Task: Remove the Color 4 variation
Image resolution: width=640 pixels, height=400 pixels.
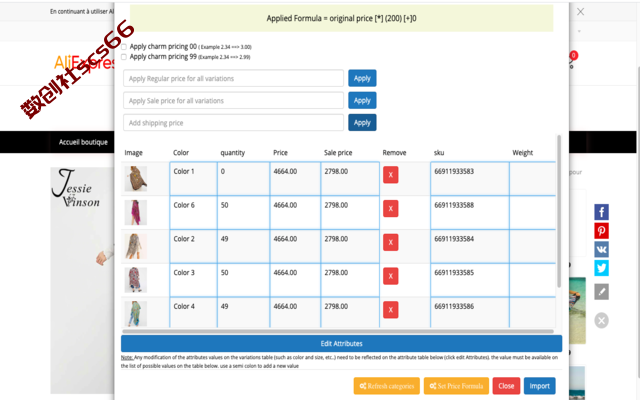Action: point(391,309)
